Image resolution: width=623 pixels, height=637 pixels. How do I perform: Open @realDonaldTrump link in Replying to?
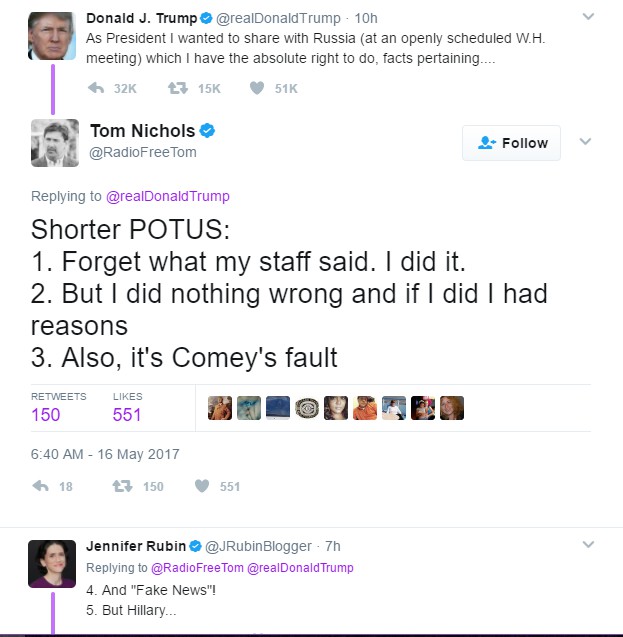click(x=168, y=196)
